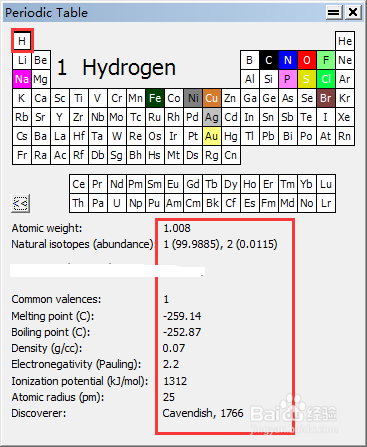Select Gadolinium (Gd) cell
The height and width of the screenshot is (447, 367).
point(193,184)
